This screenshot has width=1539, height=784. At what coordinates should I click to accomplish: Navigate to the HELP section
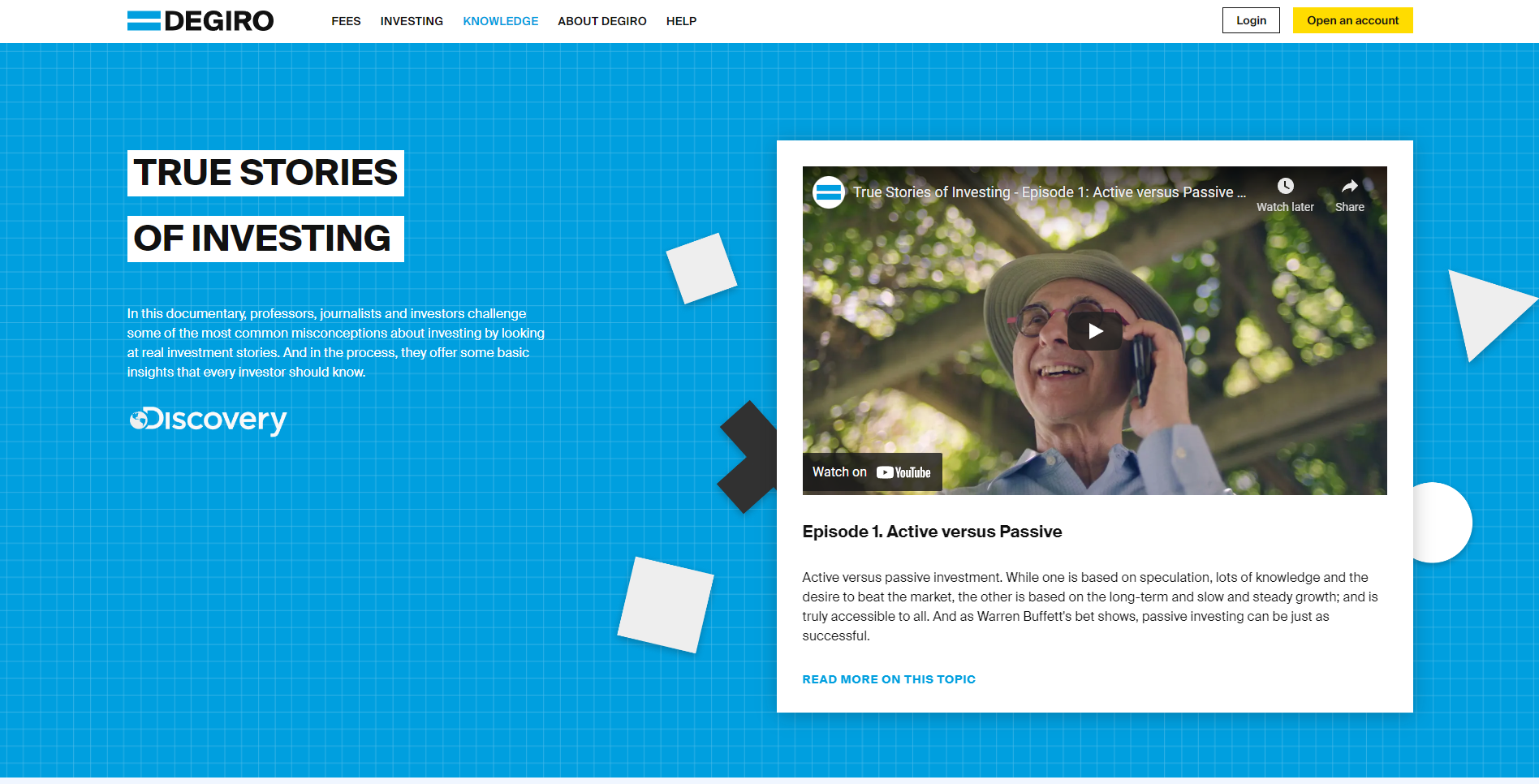pyautogui.click(x=681, y=21)
